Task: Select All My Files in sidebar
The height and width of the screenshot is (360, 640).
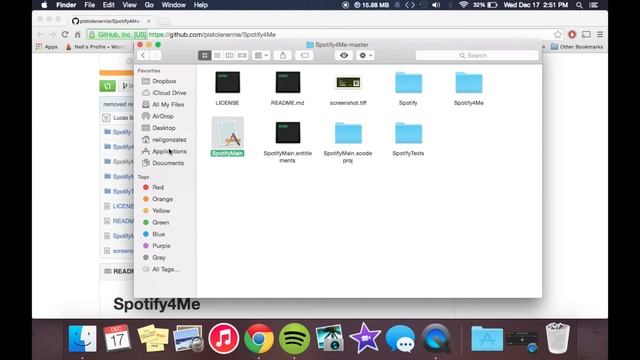Action: click(x=168, y=104)
